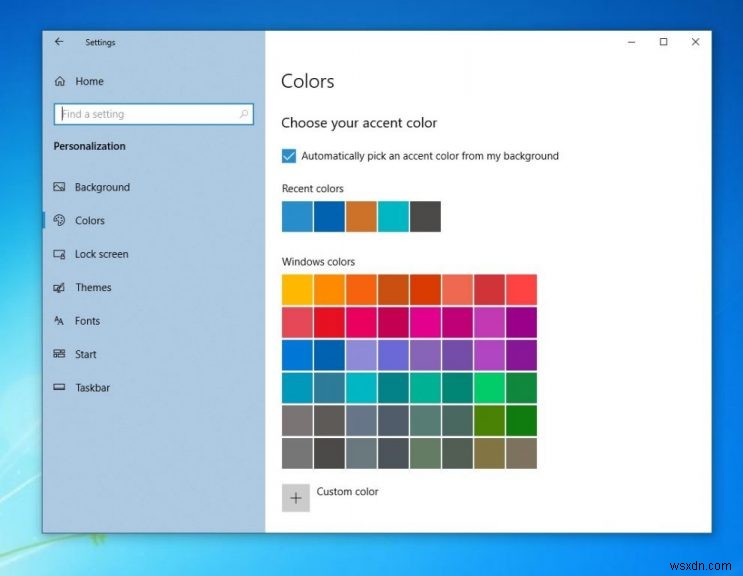Select the first light blue recent color
The width and height of the screenshot is (743, 576).
click(x=297, y=216)
